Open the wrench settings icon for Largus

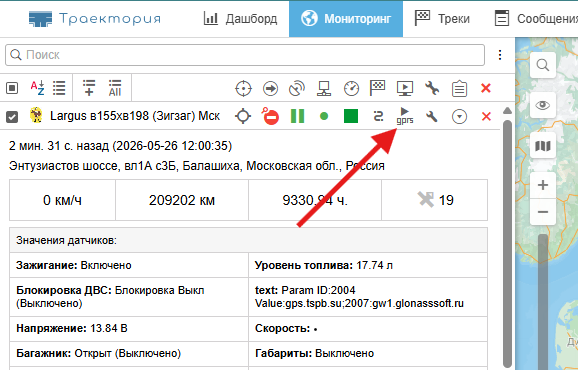[432, 116]
